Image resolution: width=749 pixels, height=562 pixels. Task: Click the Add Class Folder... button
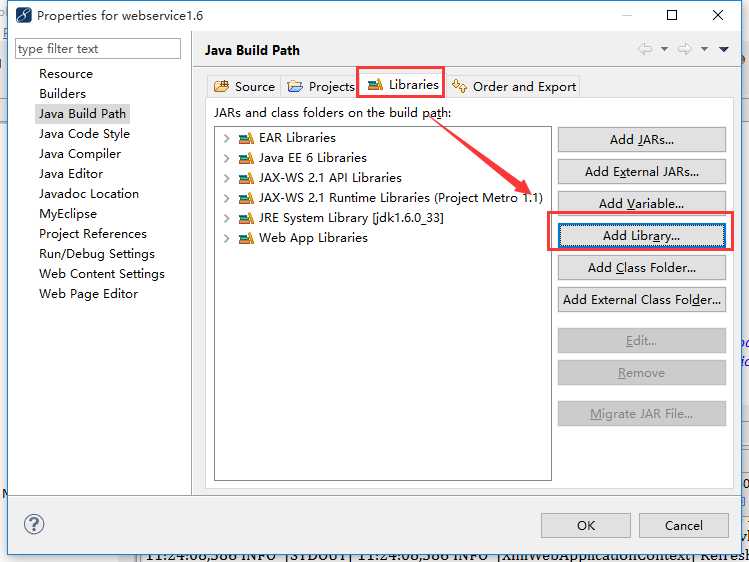pyautogui.click(x=642, y=267)
